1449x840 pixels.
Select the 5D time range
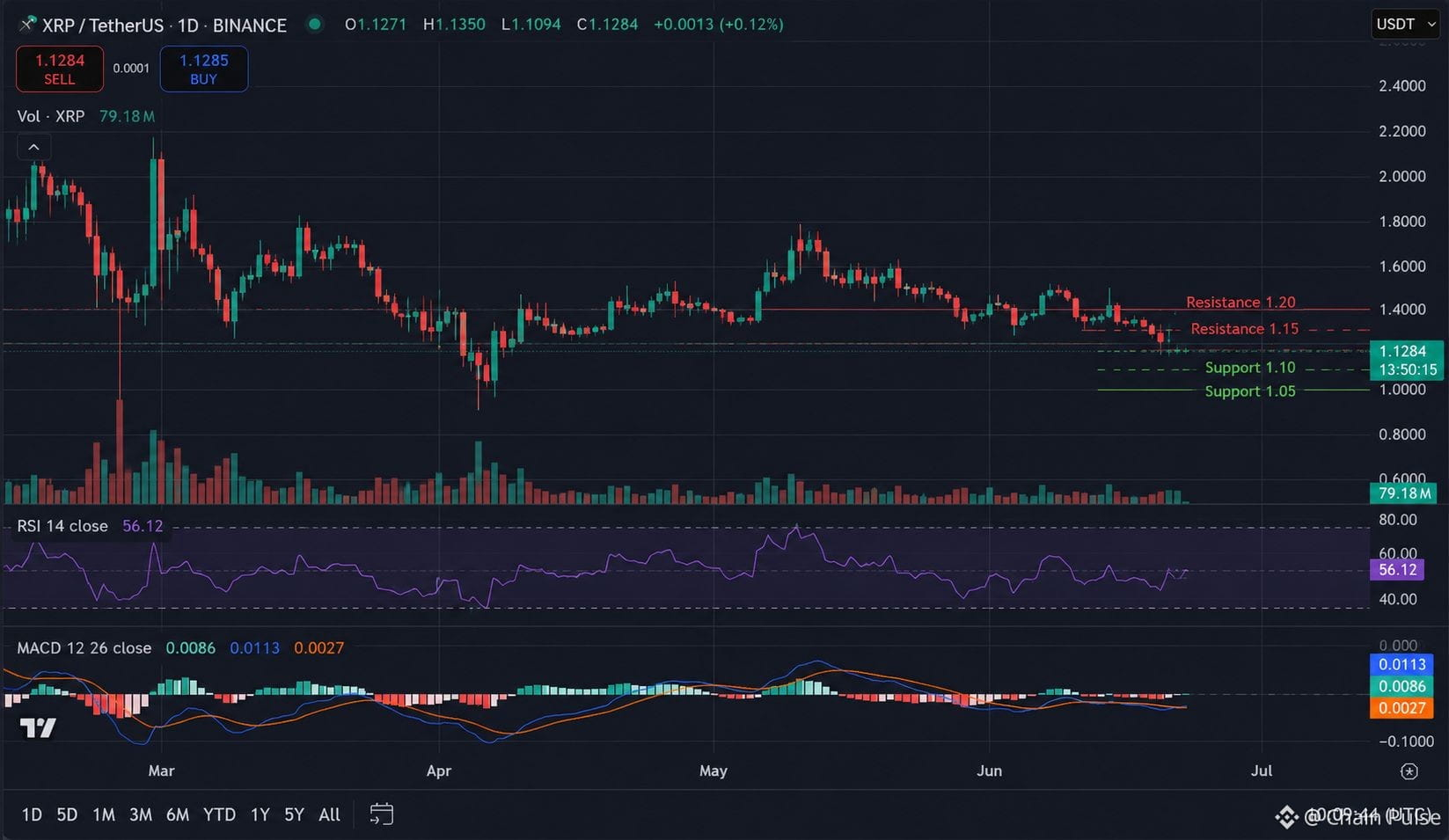67,814
